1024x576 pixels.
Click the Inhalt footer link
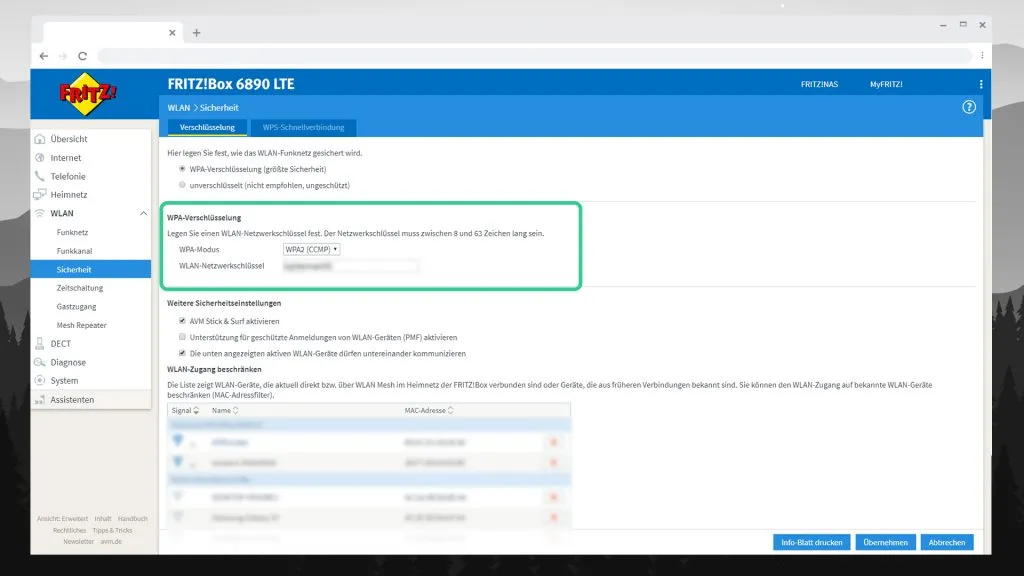point(103,519)
